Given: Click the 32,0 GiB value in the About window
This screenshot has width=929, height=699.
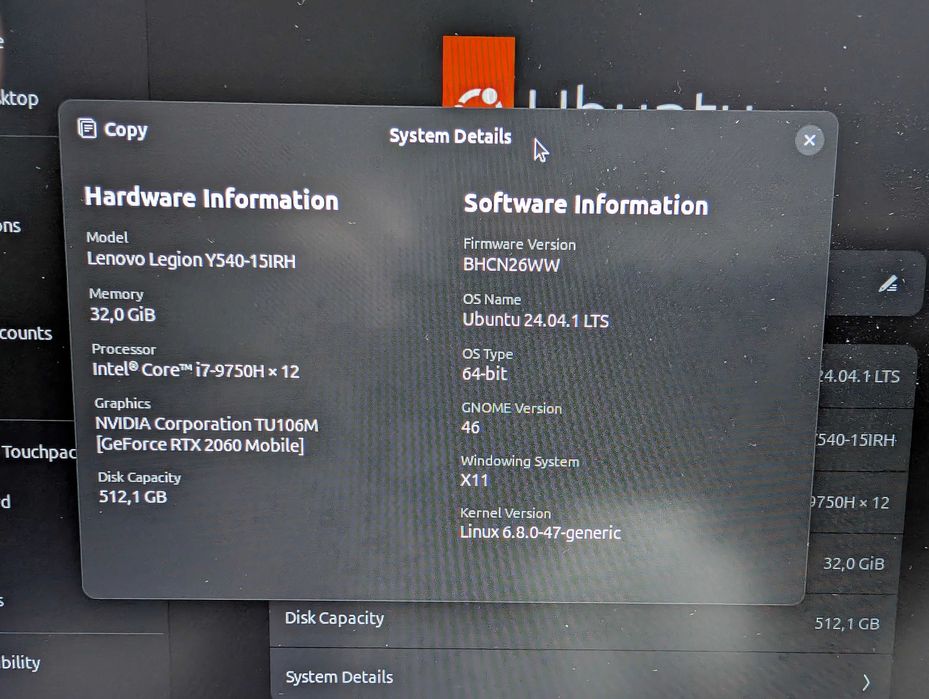Looking at the screenshot, I should [853, 563].
